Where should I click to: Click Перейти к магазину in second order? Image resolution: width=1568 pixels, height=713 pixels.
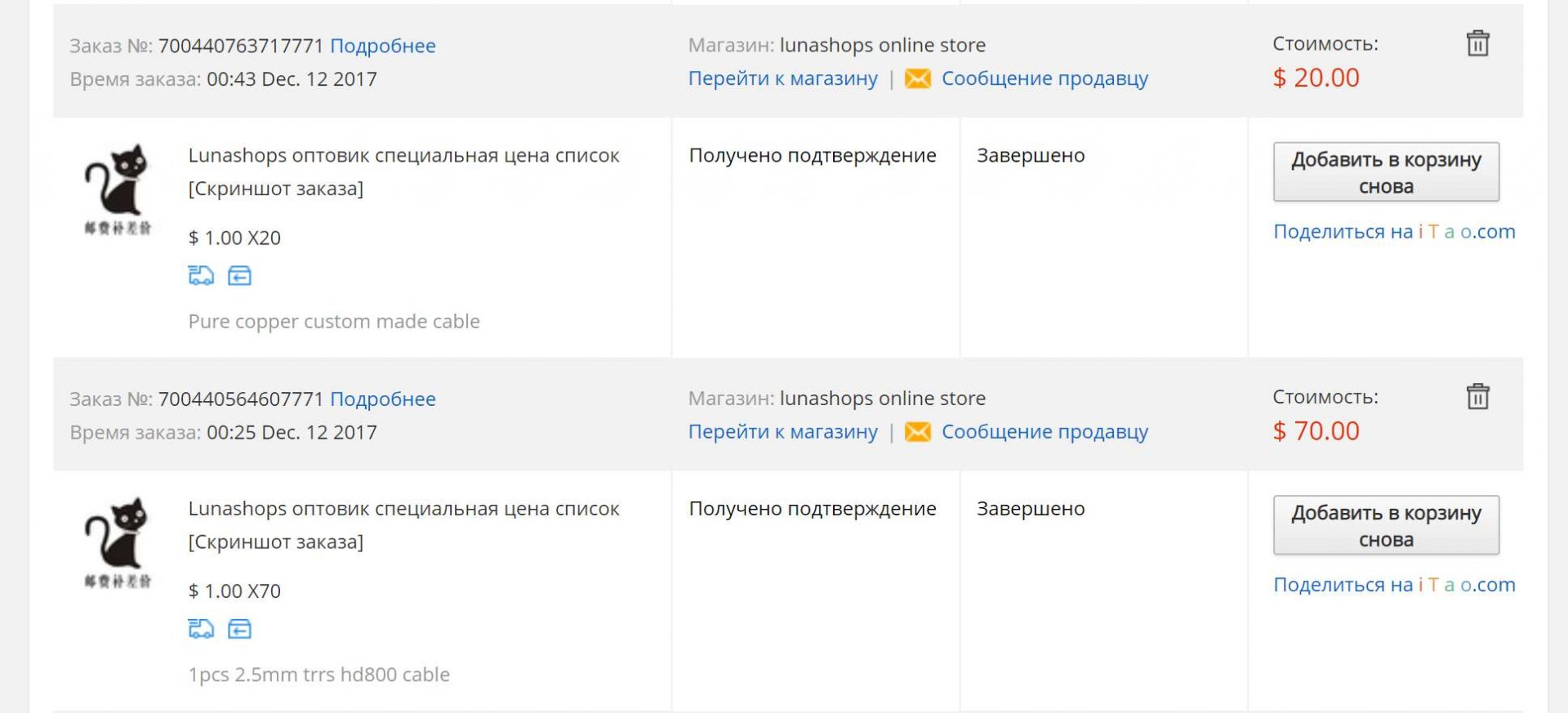click(x=782, y=432)
